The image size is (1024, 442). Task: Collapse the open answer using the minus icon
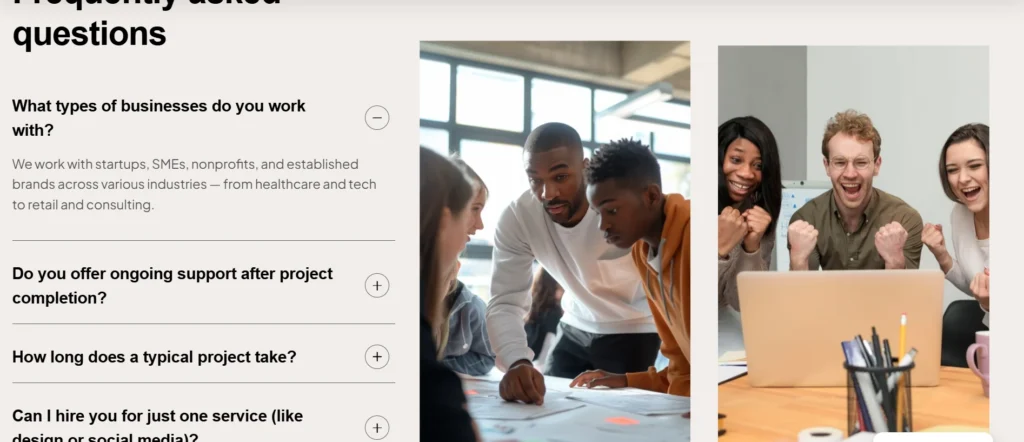[377, 118]
